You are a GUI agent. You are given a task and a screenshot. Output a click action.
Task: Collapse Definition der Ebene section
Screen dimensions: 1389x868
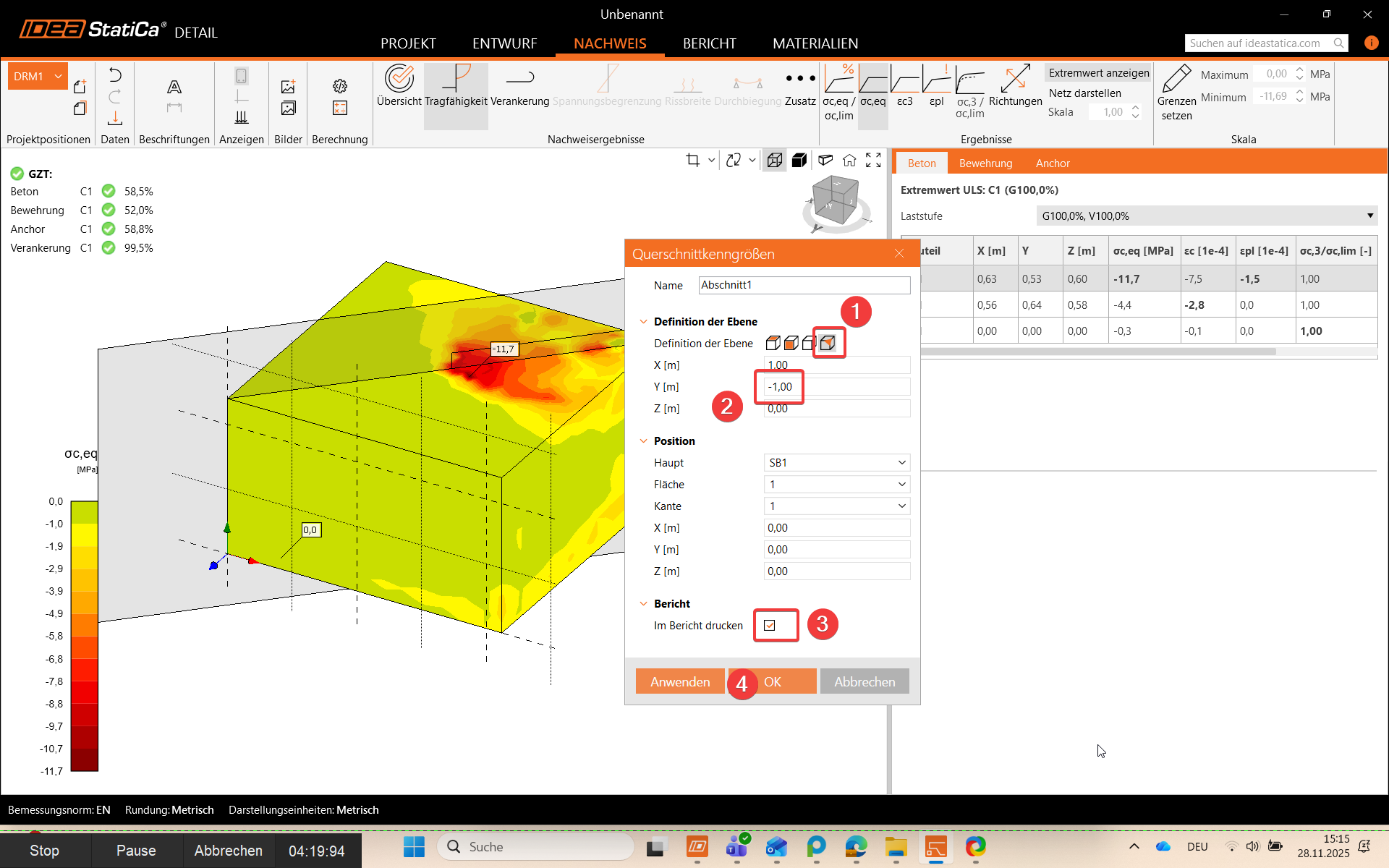(x=643, y=322)
